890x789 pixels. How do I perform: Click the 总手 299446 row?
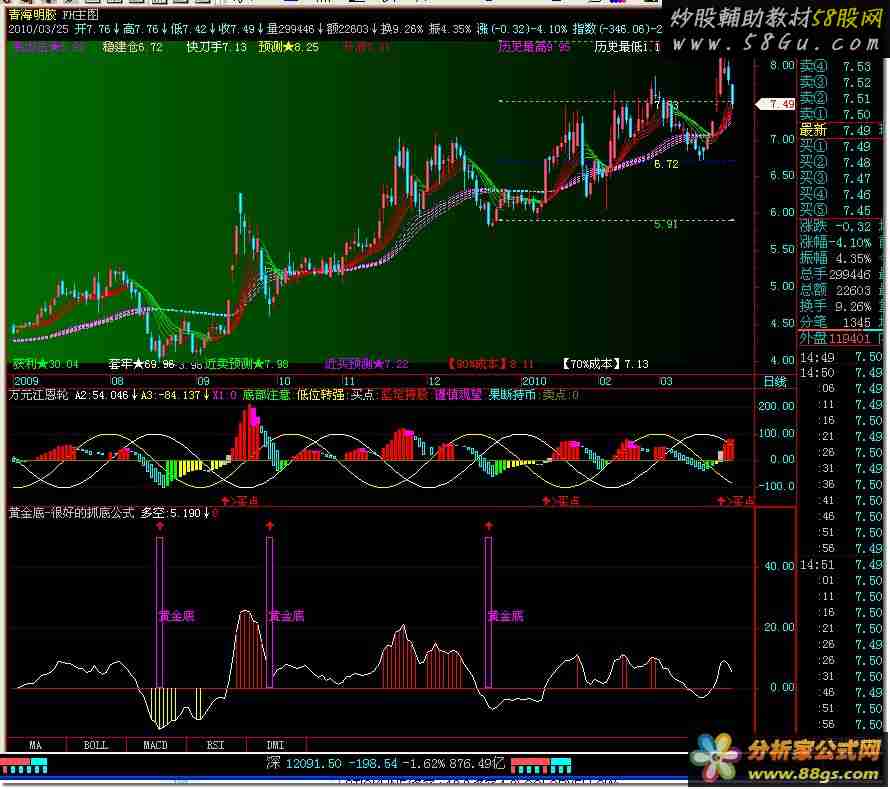pos(836,274)
